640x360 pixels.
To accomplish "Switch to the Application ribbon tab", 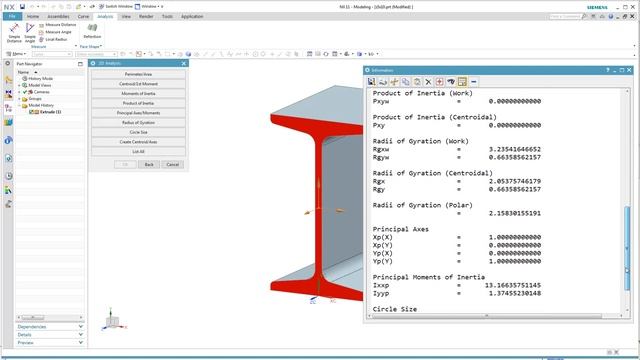I will point(192,16).
